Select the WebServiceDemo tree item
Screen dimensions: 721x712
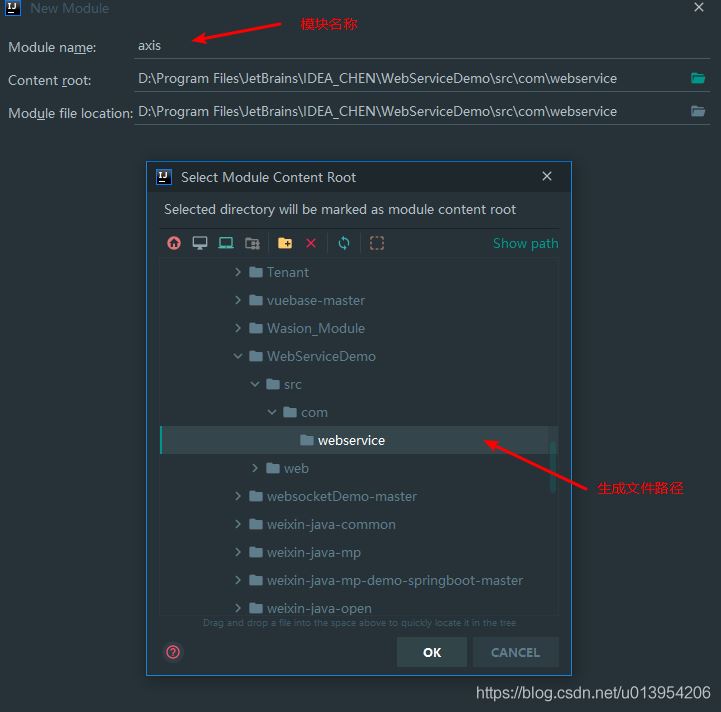(x=312, y=356)
